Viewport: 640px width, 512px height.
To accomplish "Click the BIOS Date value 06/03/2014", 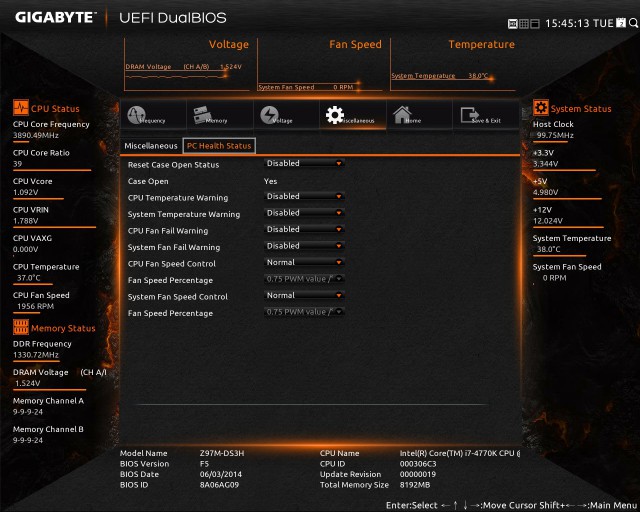I will pos(220,474).
